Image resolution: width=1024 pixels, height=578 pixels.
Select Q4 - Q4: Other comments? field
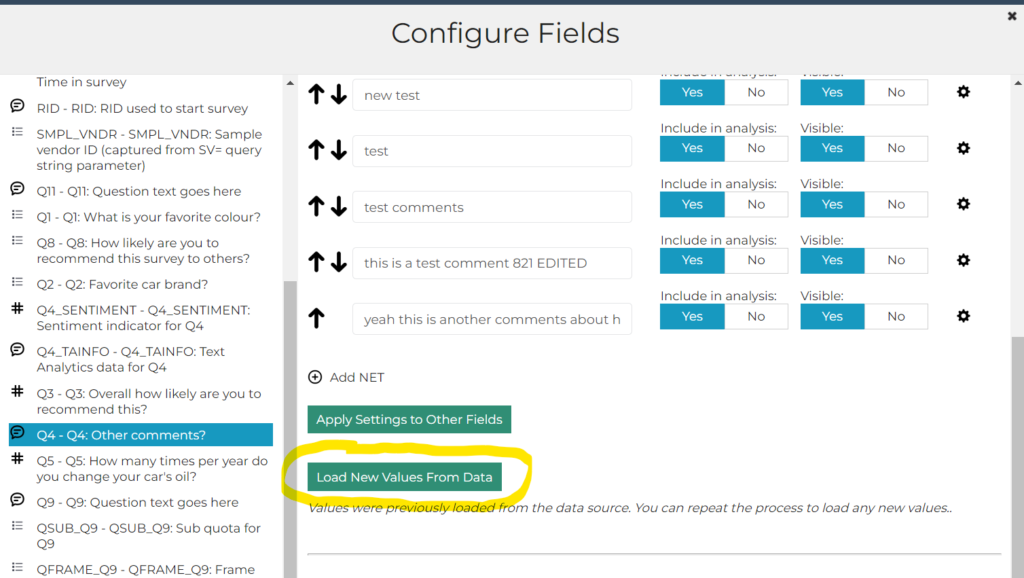[x=140, y=435]
